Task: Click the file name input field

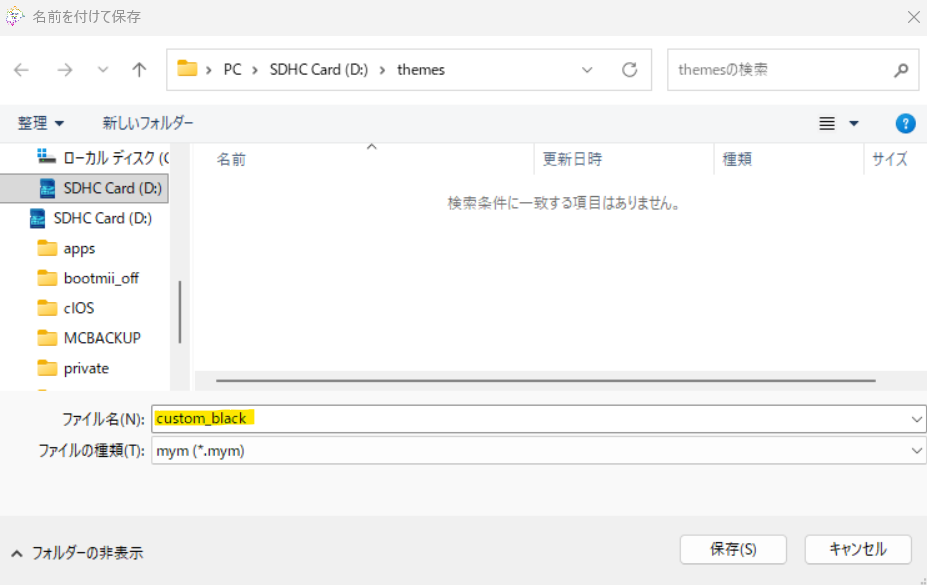Action: (530, 418)
